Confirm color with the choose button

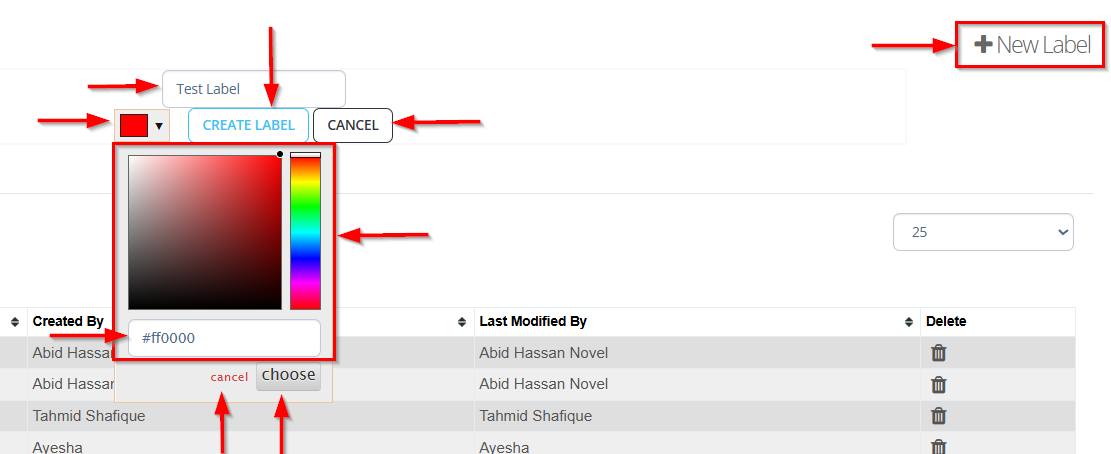[x=289, y=375]
